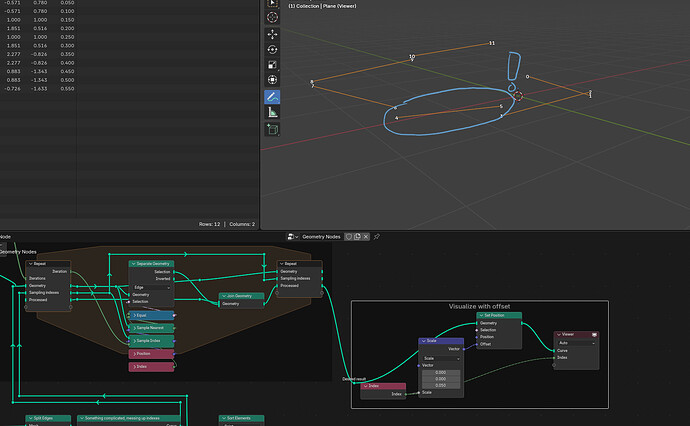Expand the collapsed Position node

(x=134, y=353)
